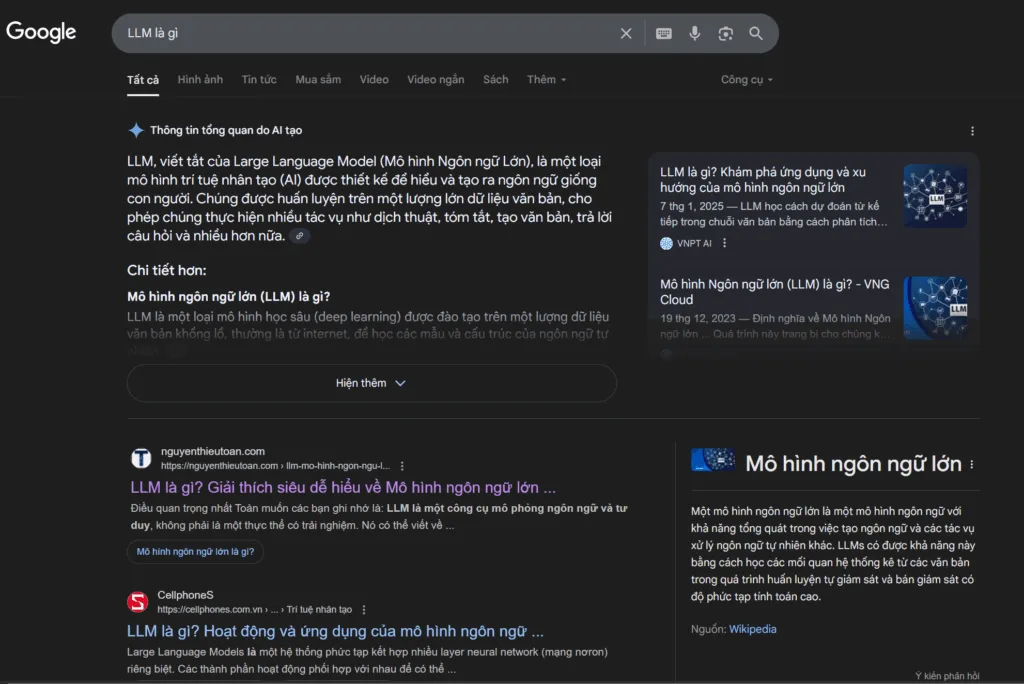Switch to Sách tab
This screenshot has height=684, width=1024.
point(496,80)
